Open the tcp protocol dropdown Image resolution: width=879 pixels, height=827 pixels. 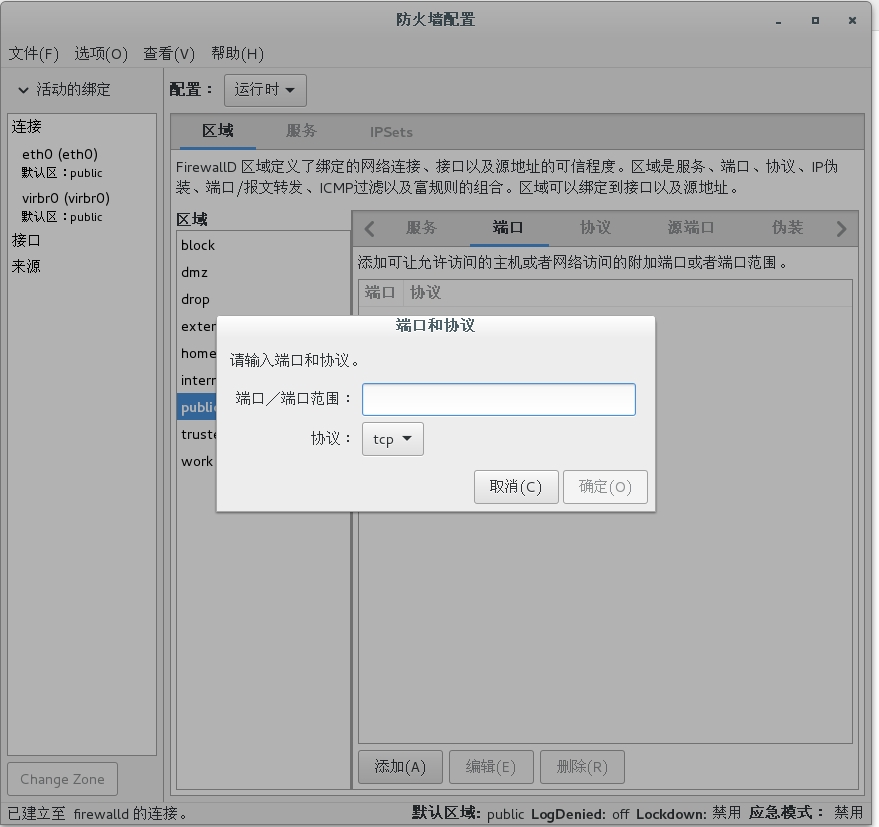pos(392,438)
